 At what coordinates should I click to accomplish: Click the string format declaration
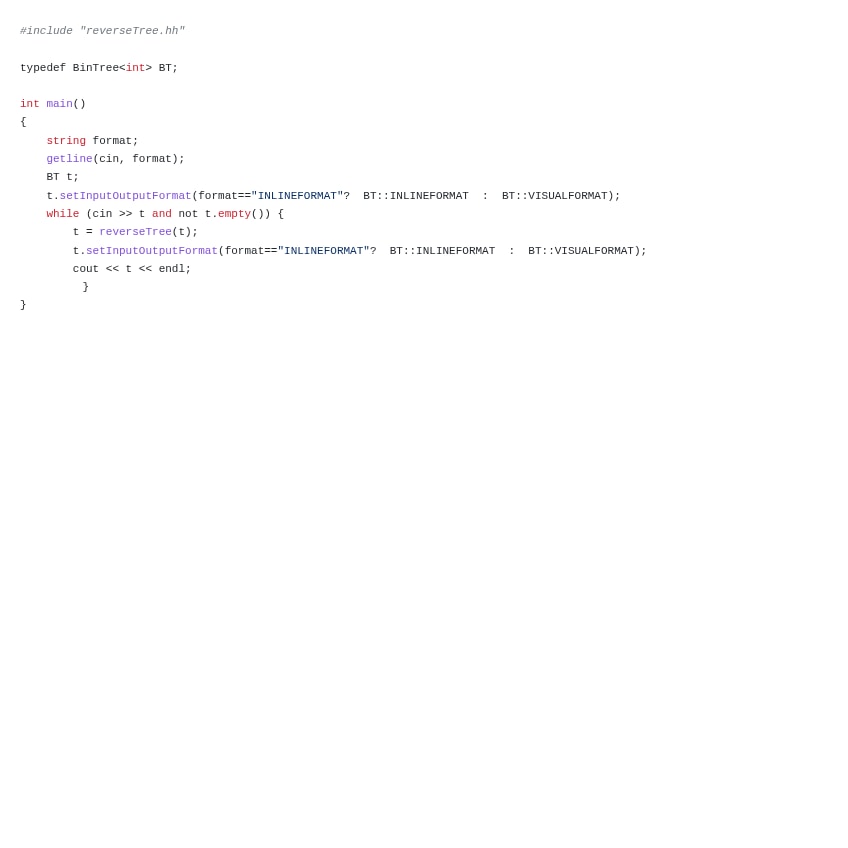point(92,141)
